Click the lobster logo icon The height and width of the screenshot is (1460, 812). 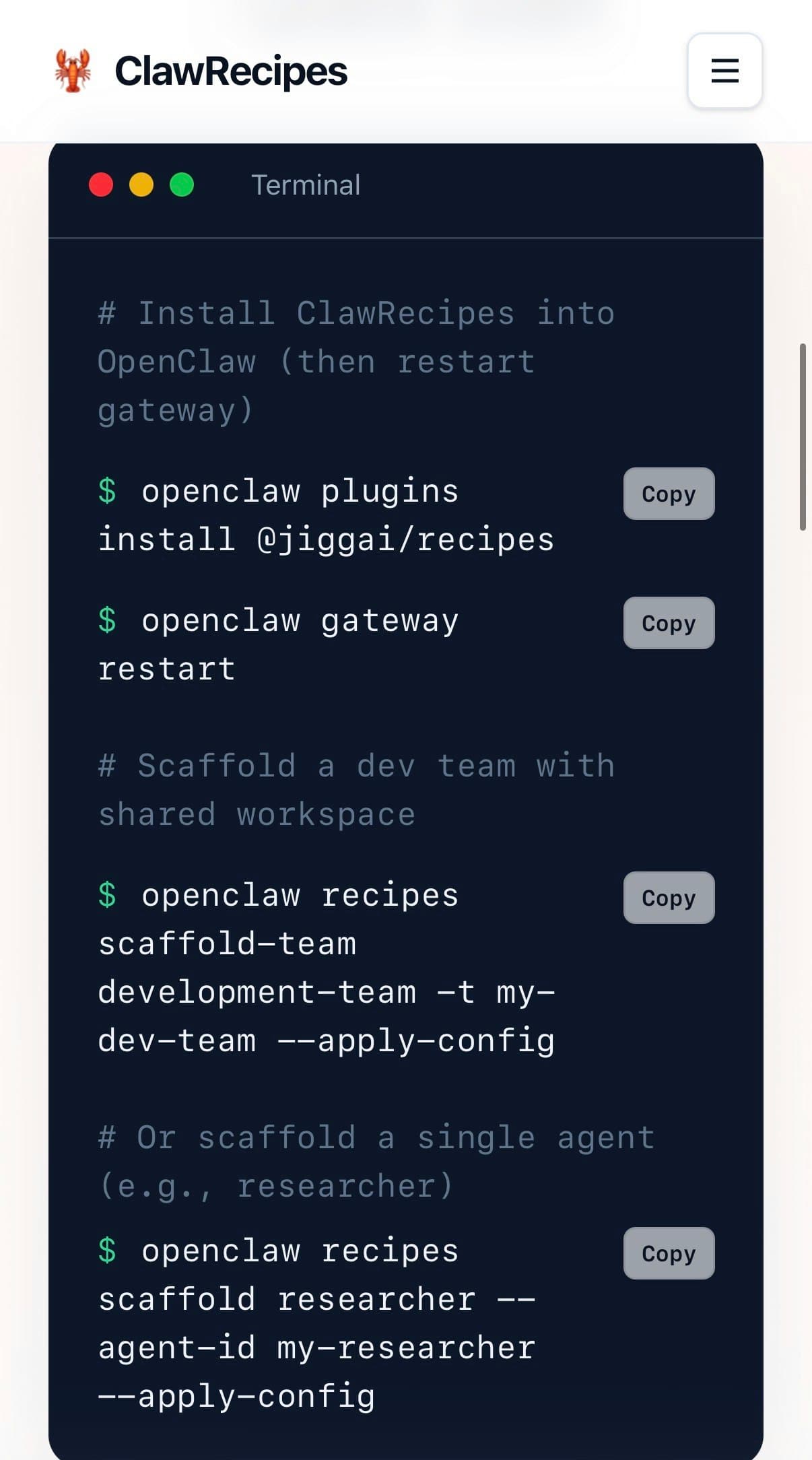[73, 71]
